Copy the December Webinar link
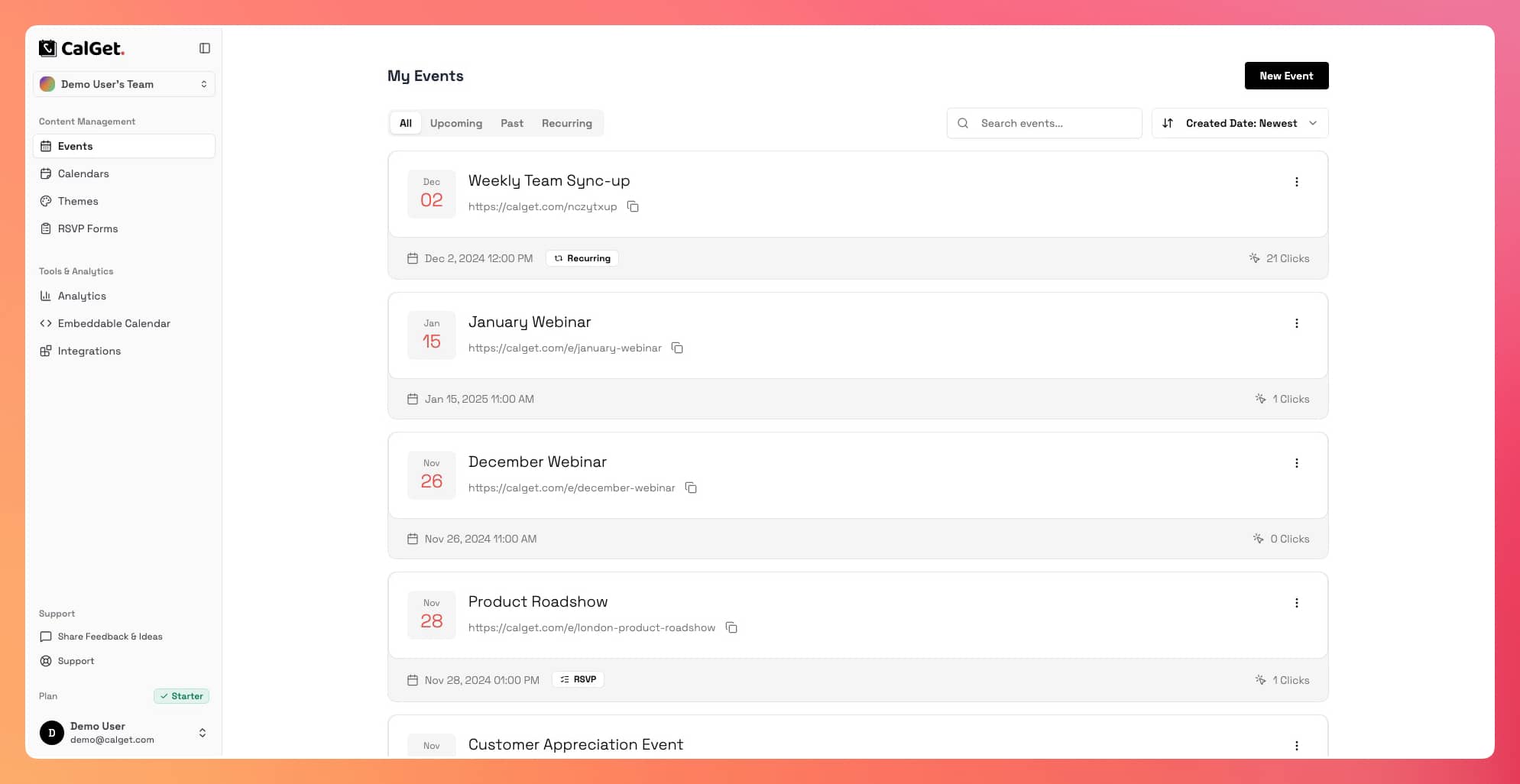This screenshot has width=1520, height=784. pyautogui.click(x=691, y=488)
